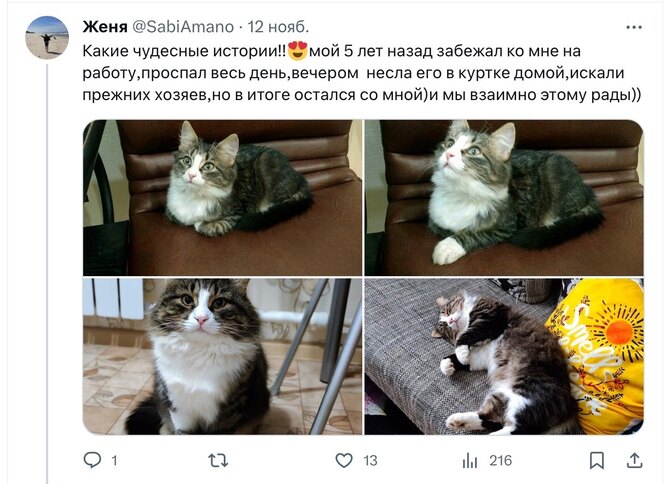This screenshot has height=484, width=666.
Task: Open photo of cat looking upward
Action: [x=504, y=198]
